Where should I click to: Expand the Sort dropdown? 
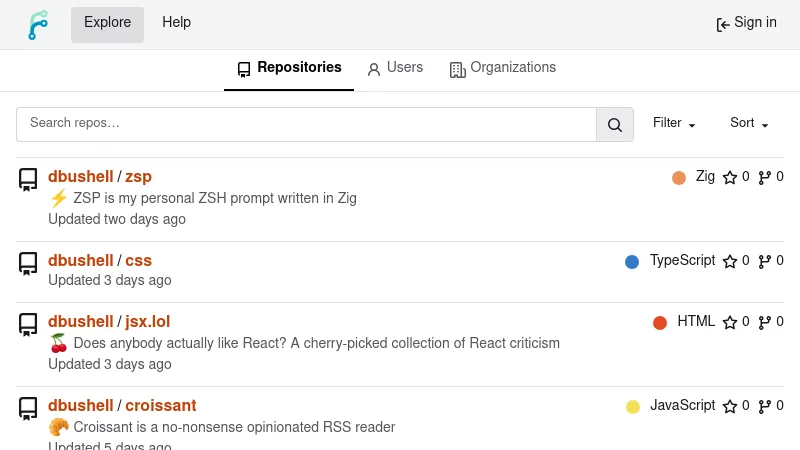click(x=749, y=124)
